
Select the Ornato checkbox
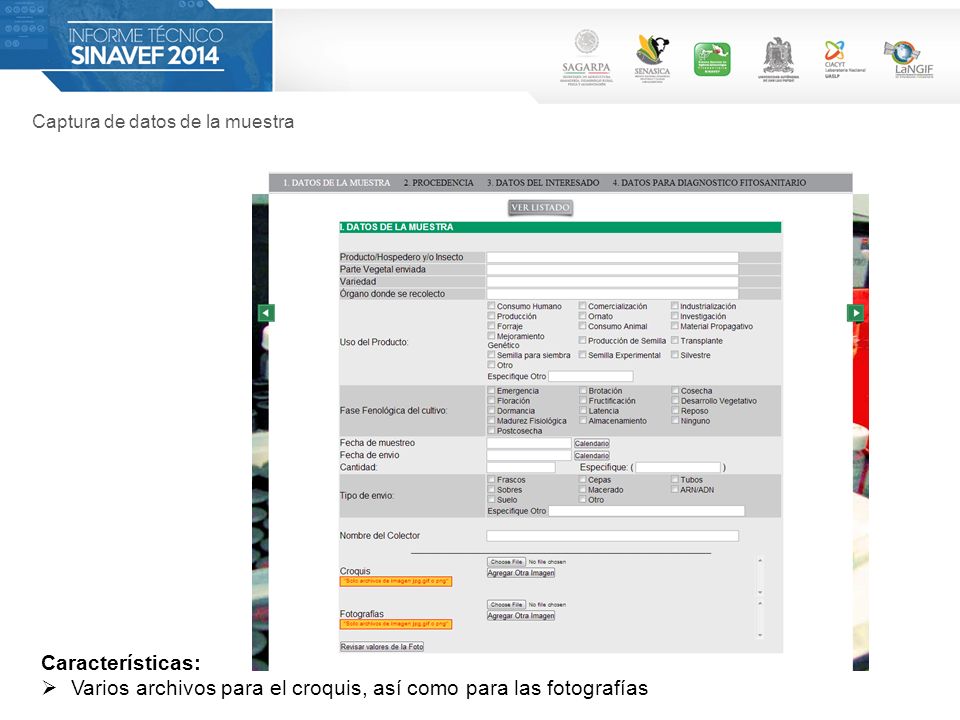click(583, 315)
